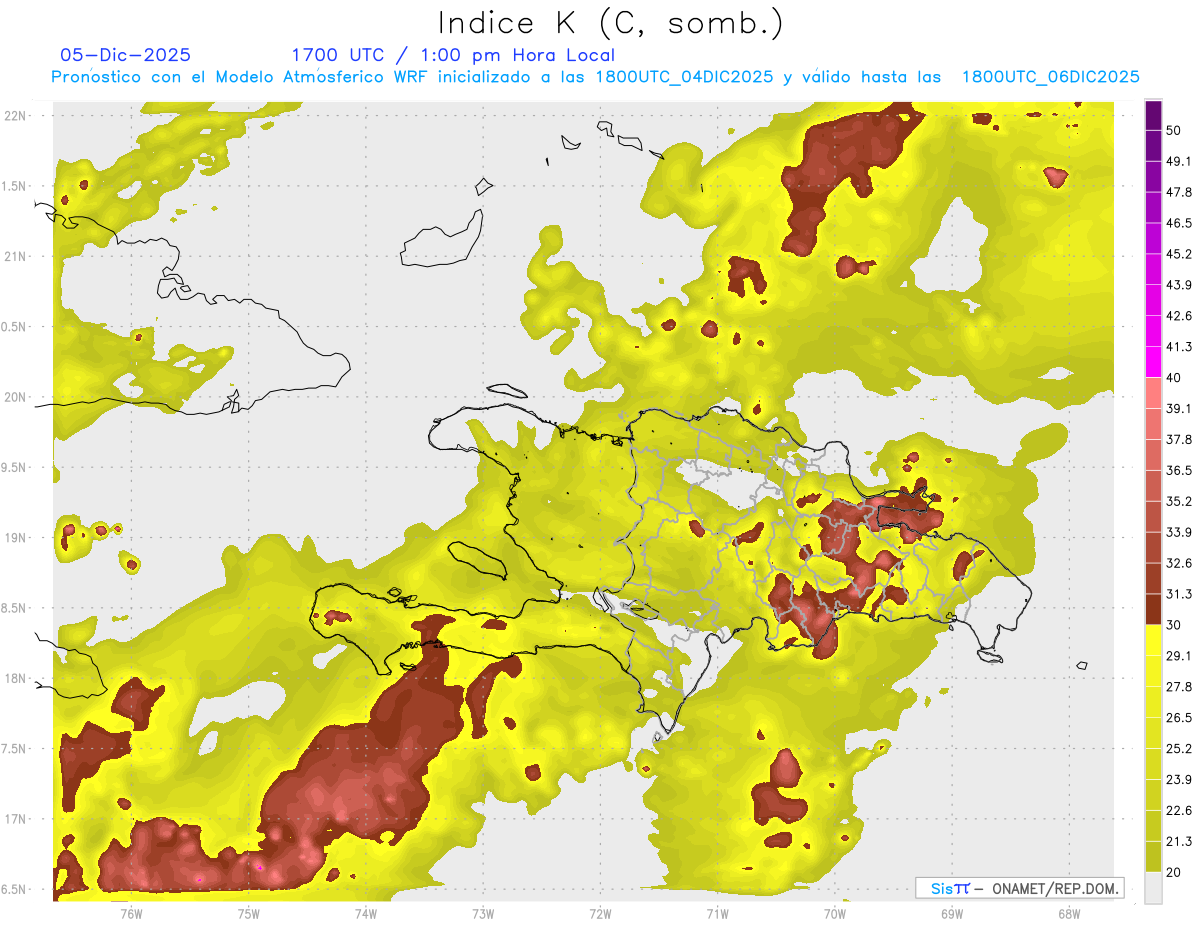Click the legend value '32.6'
This screenshot has height=927, width=1200.
click(1179, 563)
